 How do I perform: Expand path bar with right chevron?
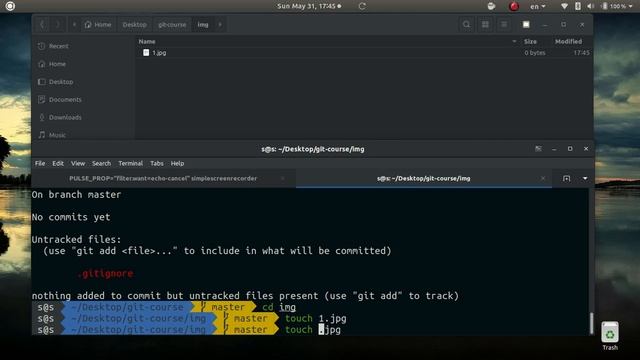[x=220, y=24]
